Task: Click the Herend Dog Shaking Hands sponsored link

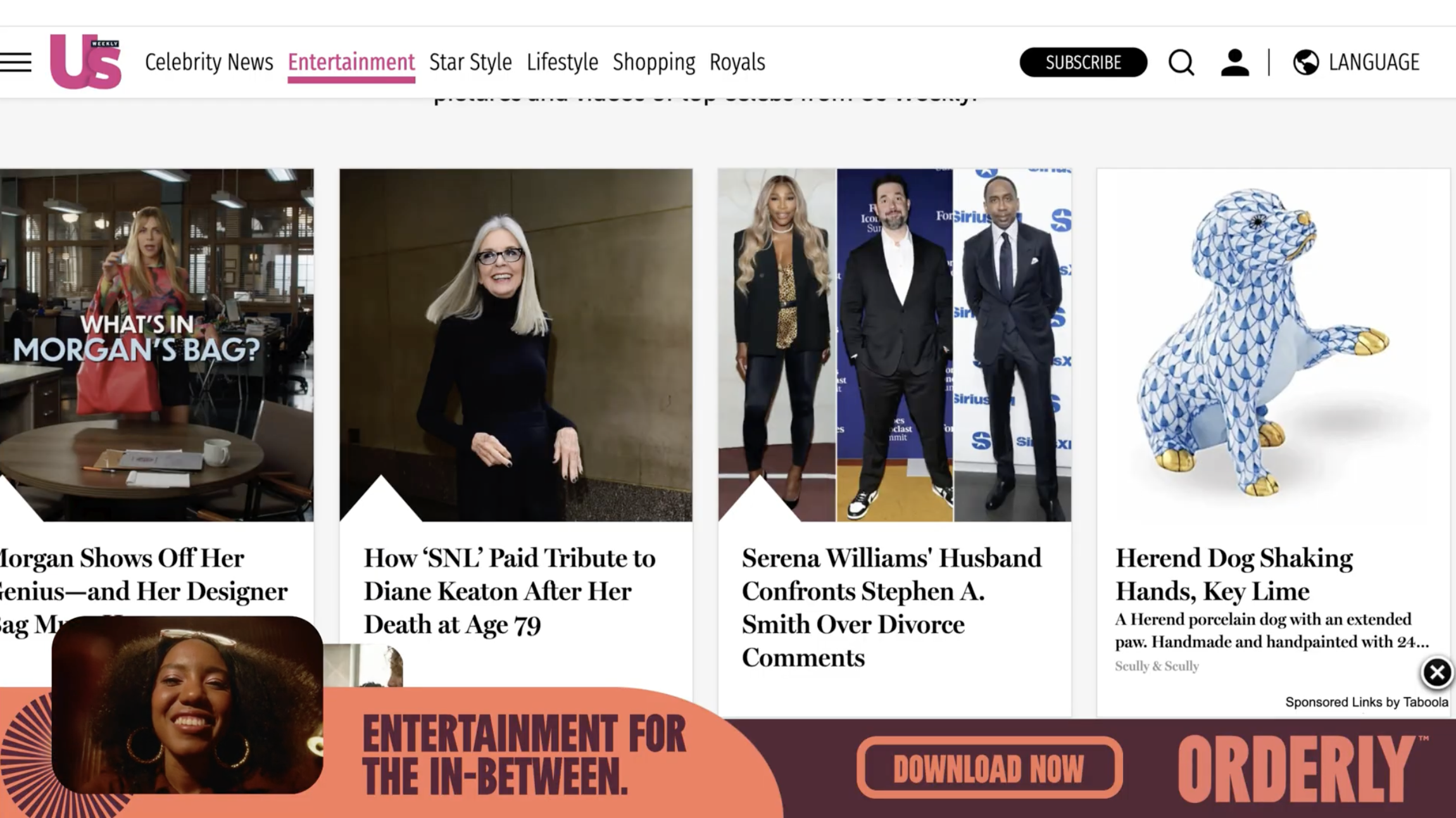Action: click(x=1234, y=575)
